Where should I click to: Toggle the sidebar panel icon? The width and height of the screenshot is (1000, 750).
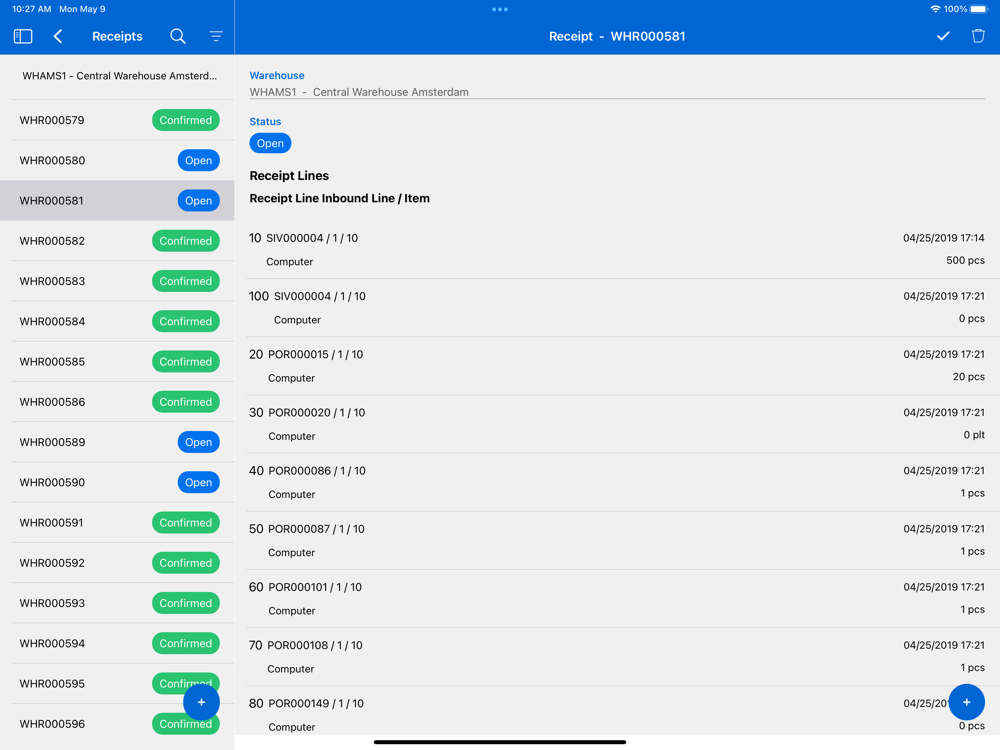(23, 36)
